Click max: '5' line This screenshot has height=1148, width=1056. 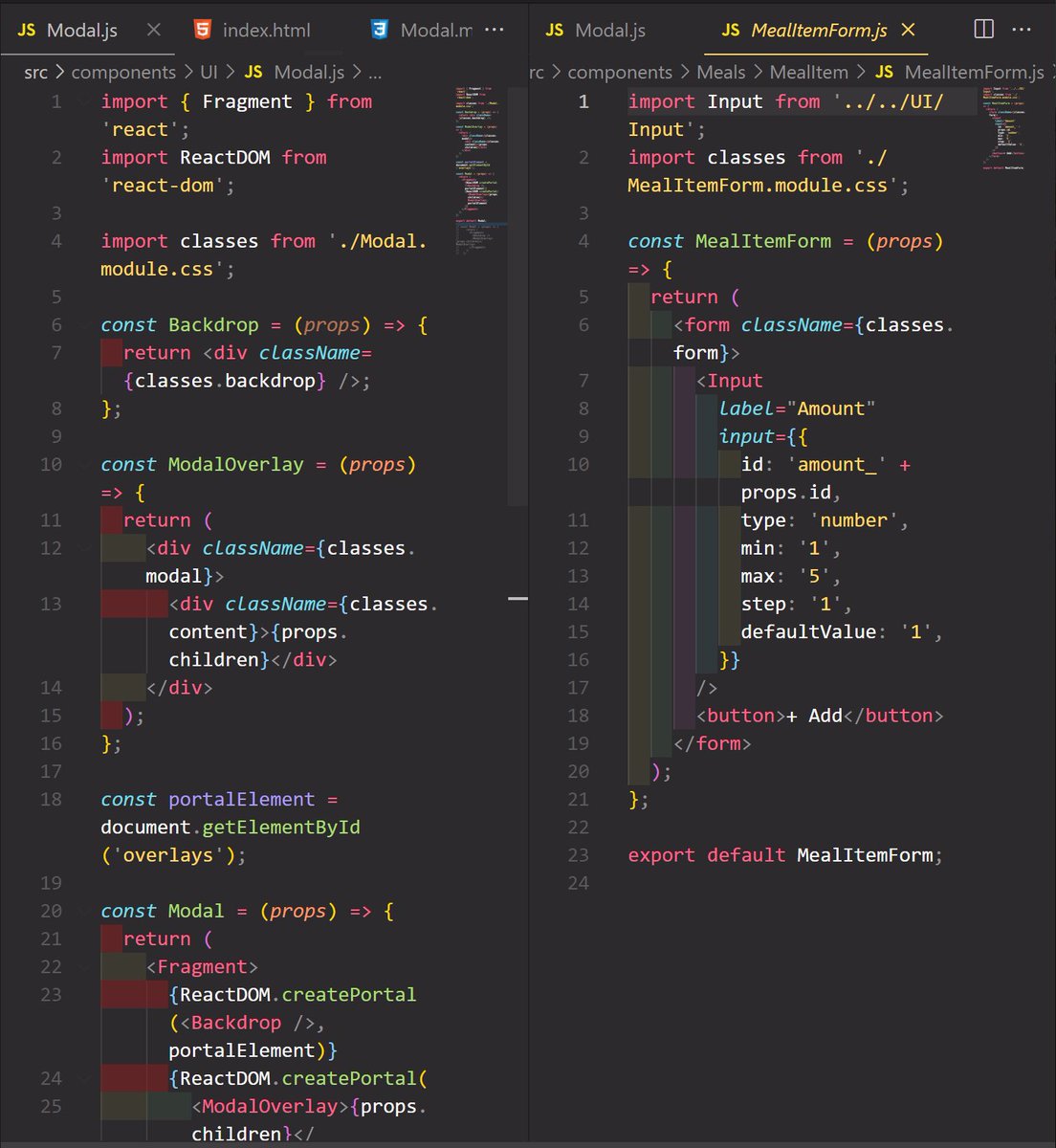pyautogui.click(x=791, y=577)
